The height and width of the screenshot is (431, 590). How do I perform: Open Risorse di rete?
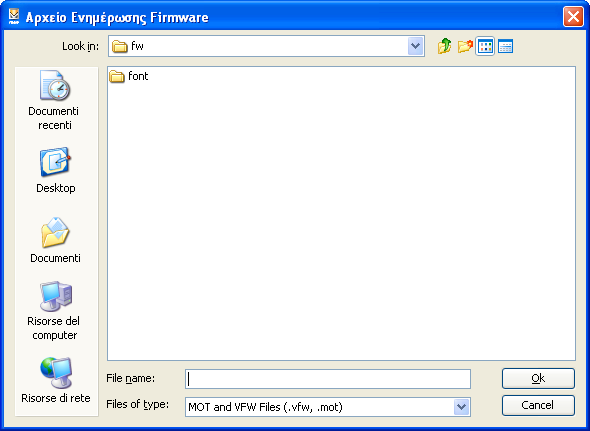[55, 380]
